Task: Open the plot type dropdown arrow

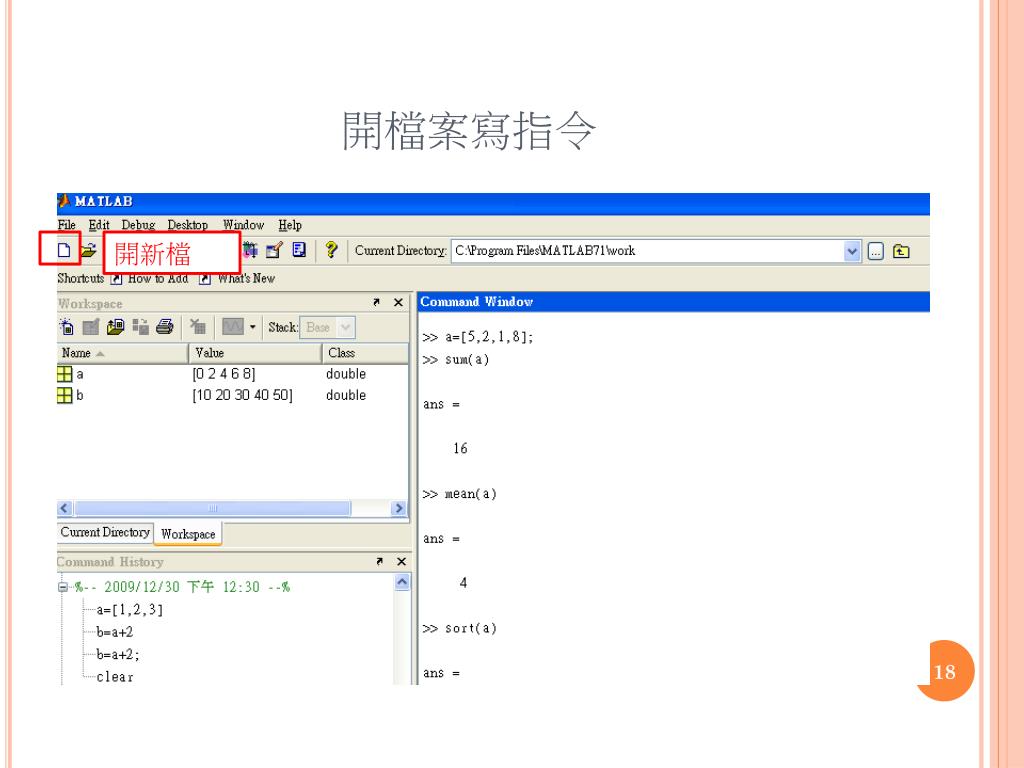Action: (x=253, y=327)
